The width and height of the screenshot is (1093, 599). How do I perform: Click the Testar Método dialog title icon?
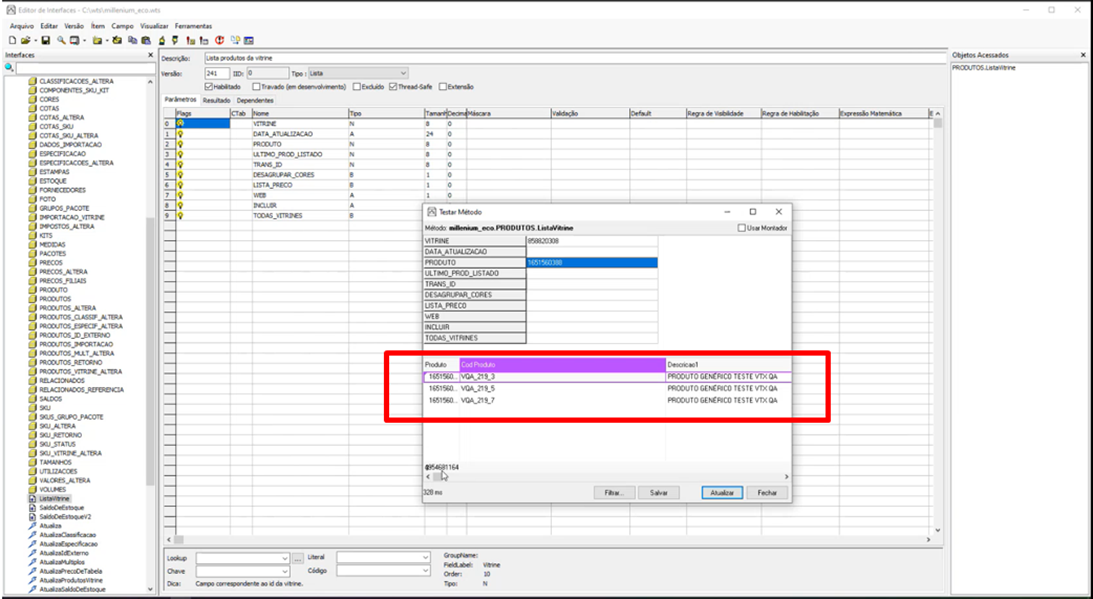[x=431, y=211]
